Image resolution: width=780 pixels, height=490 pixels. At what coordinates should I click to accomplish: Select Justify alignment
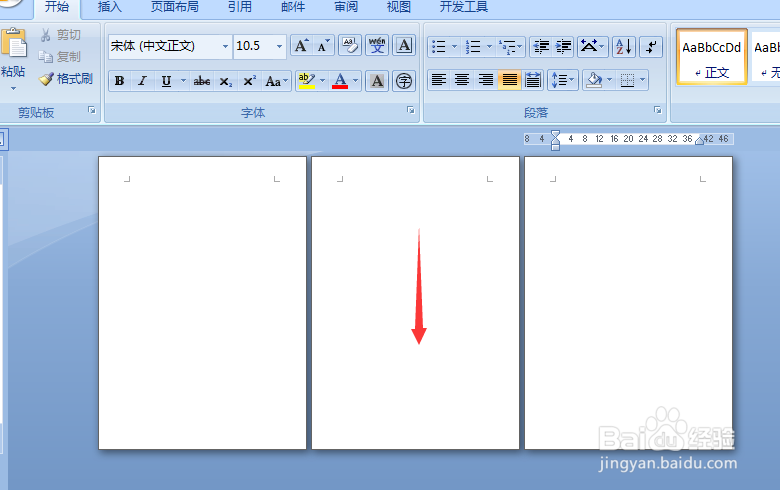pyautogui.click(x=509, y=80)
